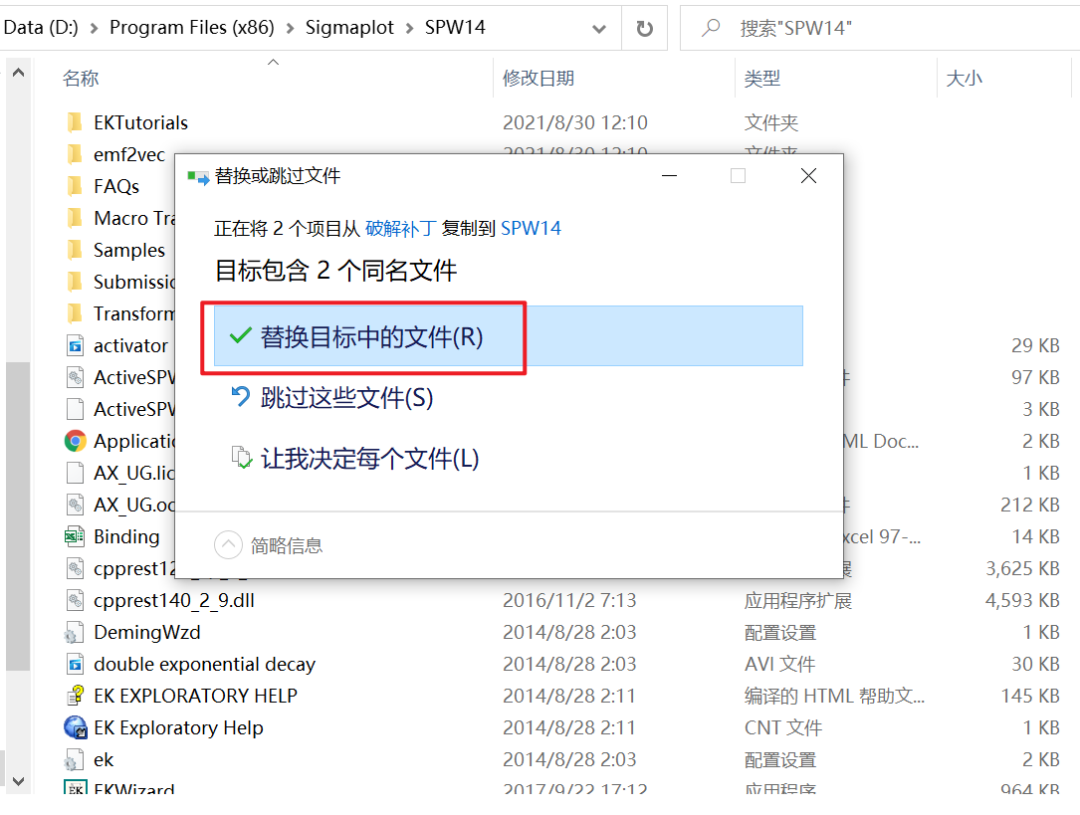Select the double exponential decay file name

pos(204,664)
